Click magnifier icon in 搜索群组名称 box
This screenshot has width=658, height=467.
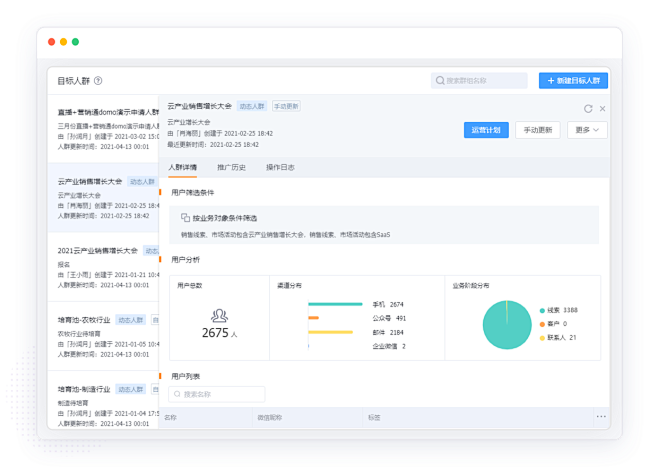pos(440,81)
